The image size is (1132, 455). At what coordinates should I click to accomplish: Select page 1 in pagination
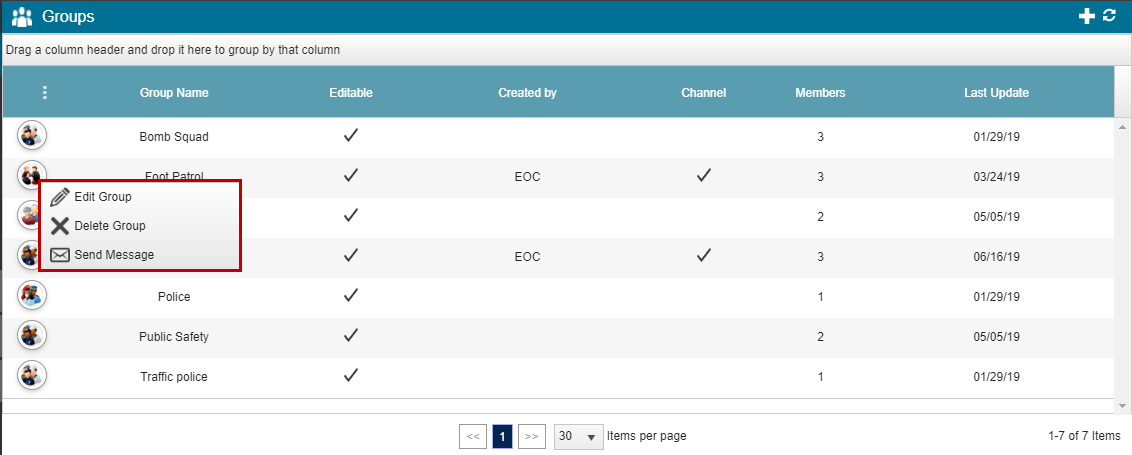pos(502,436)
